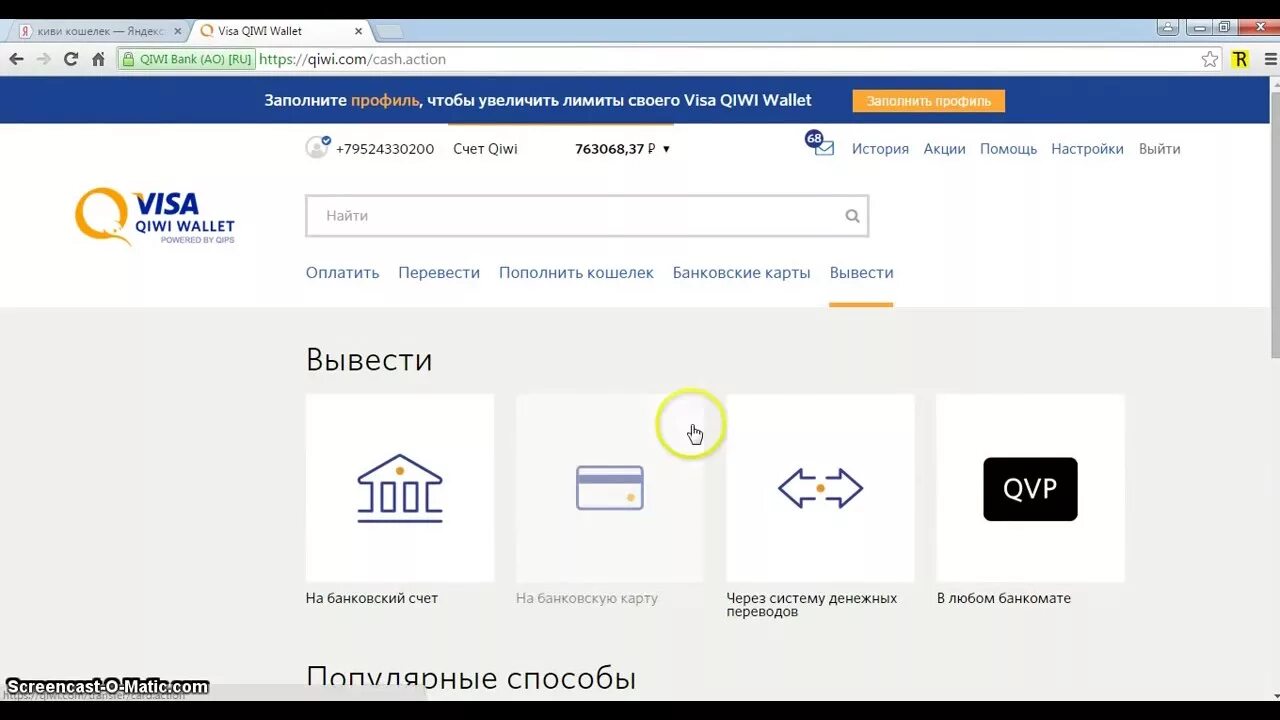Click the search magnifier icon
The width and height of the screenshot is (1280, 720).
852,216
